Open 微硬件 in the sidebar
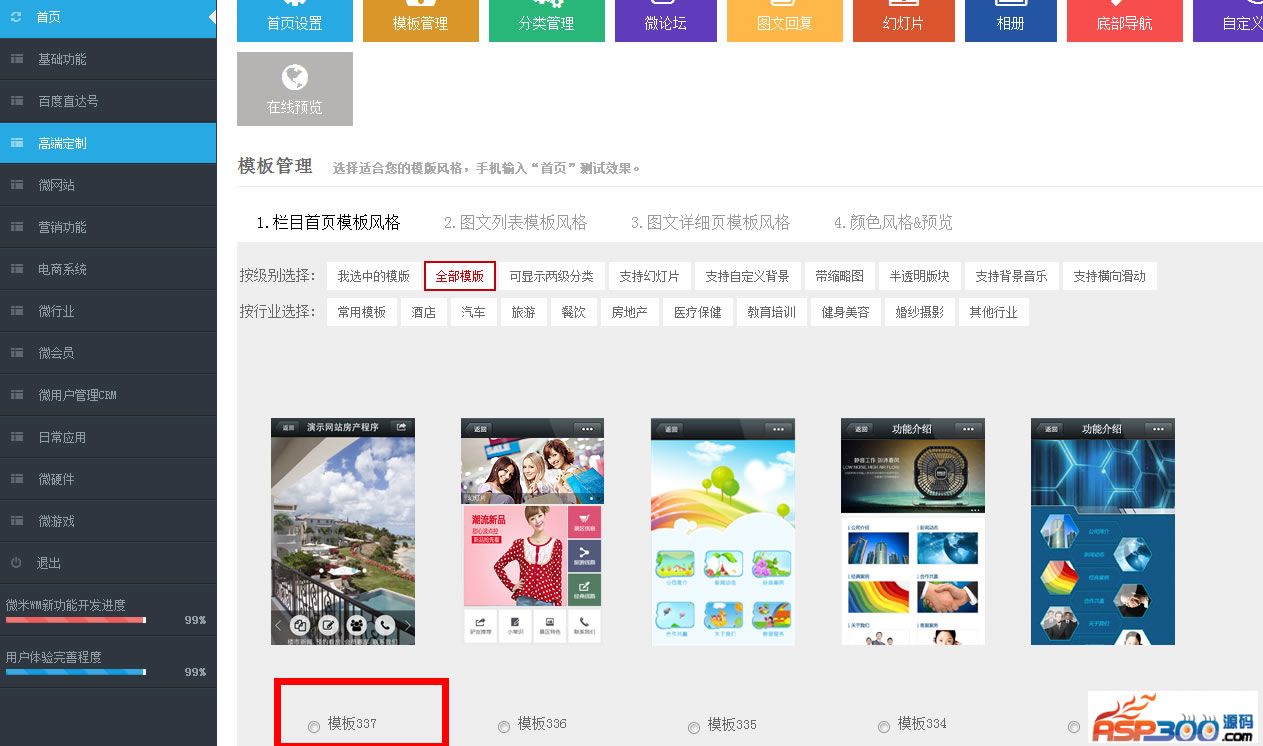The height and width of the screenshot is (746, 1263). click(108, 479)
